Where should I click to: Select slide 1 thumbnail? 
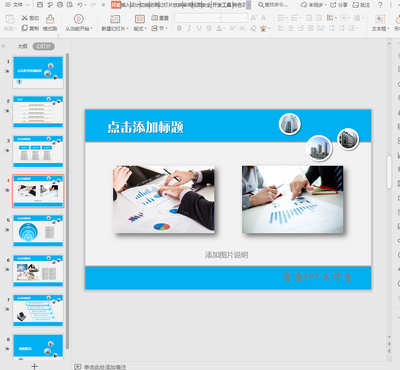click(x=38, y=72)
